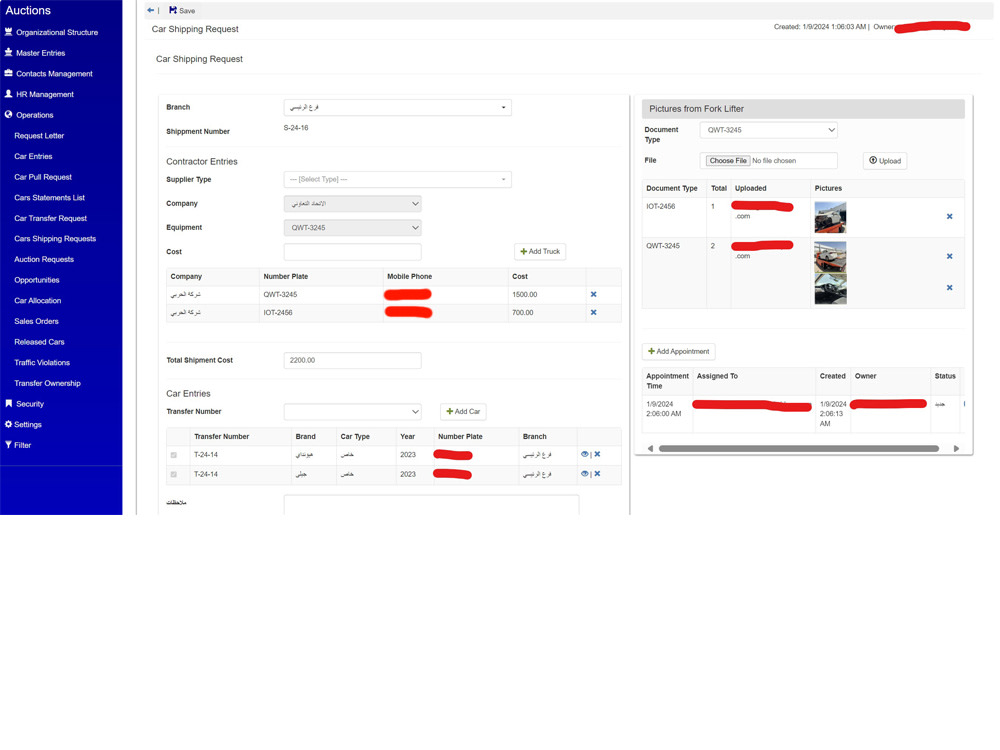Open the Supplier Type dropdown
Screen dimensions: 1000x750
397,180
